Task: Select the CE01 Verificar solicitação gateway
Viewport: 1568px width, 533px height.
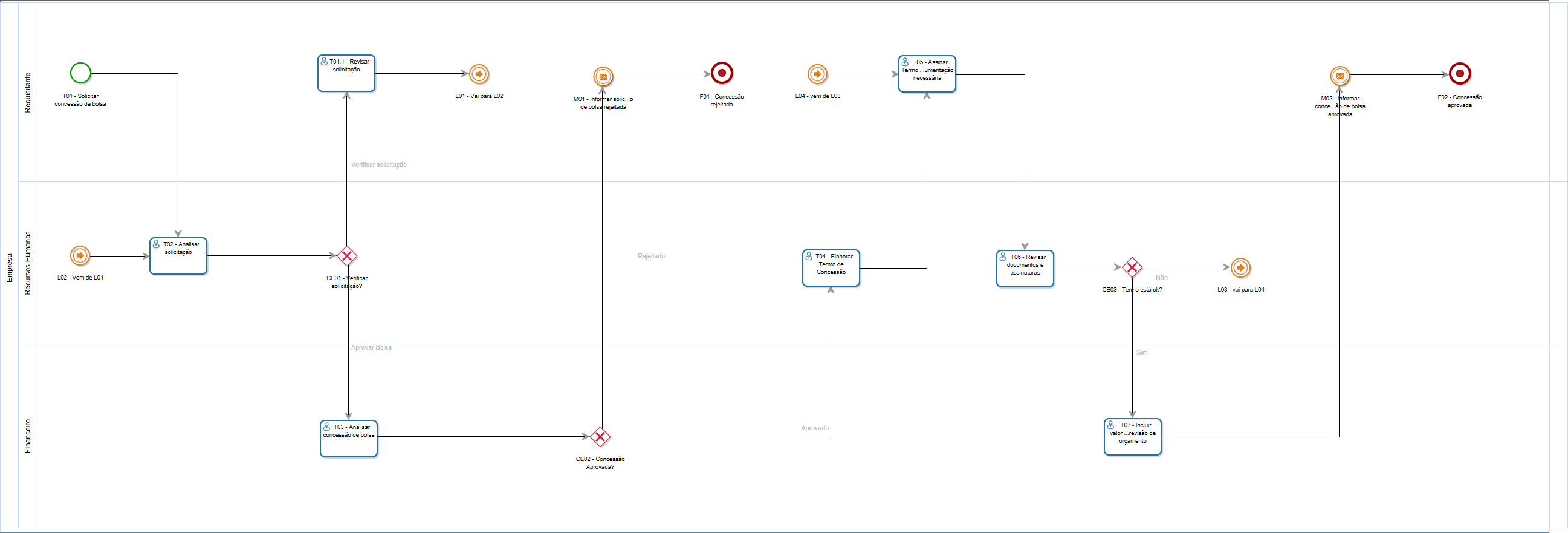Action: 347,256
